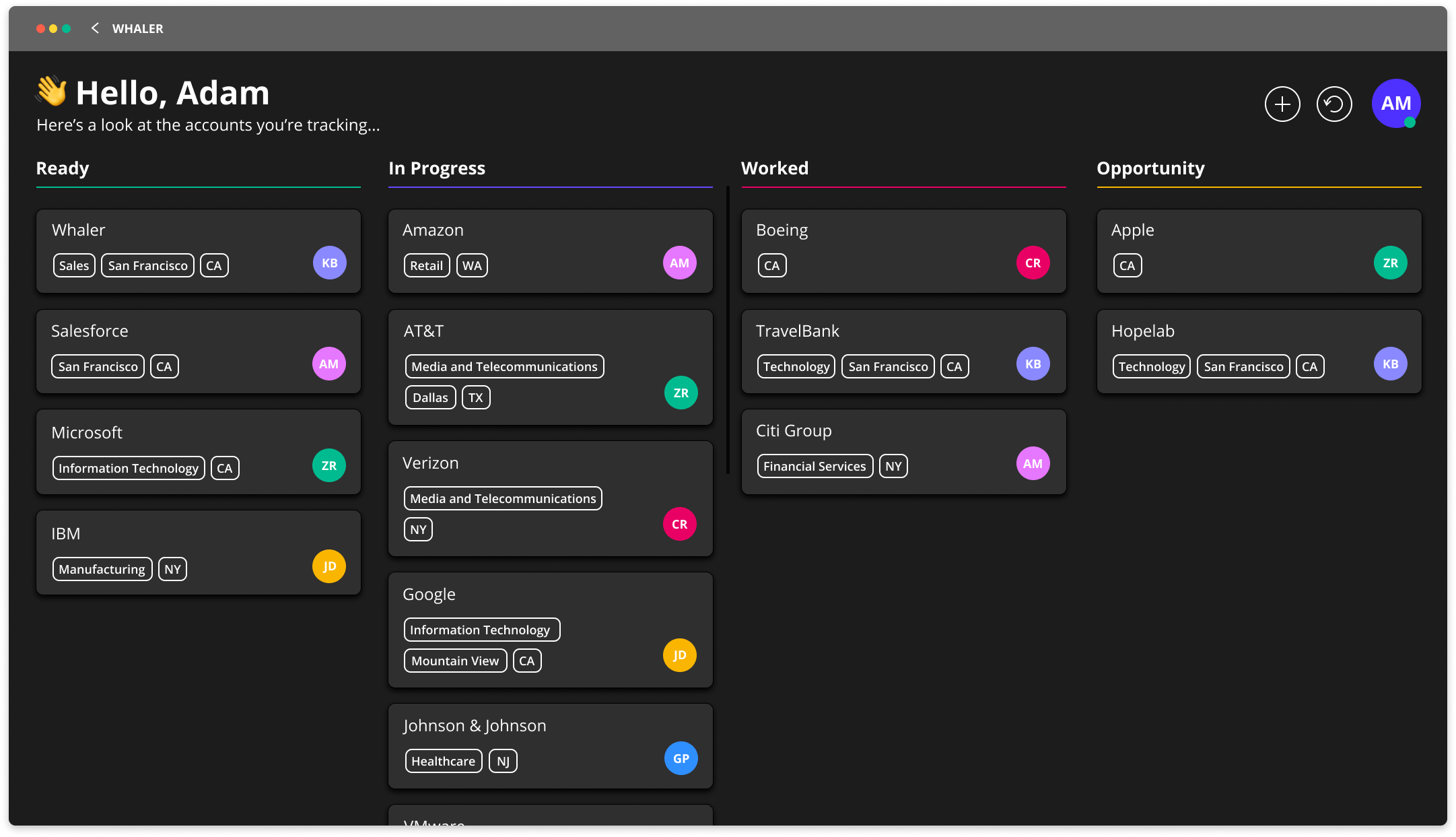This screenshot has width=1456, height=837.
Task: Select the Ready column header
Action: tap(63, 168)
